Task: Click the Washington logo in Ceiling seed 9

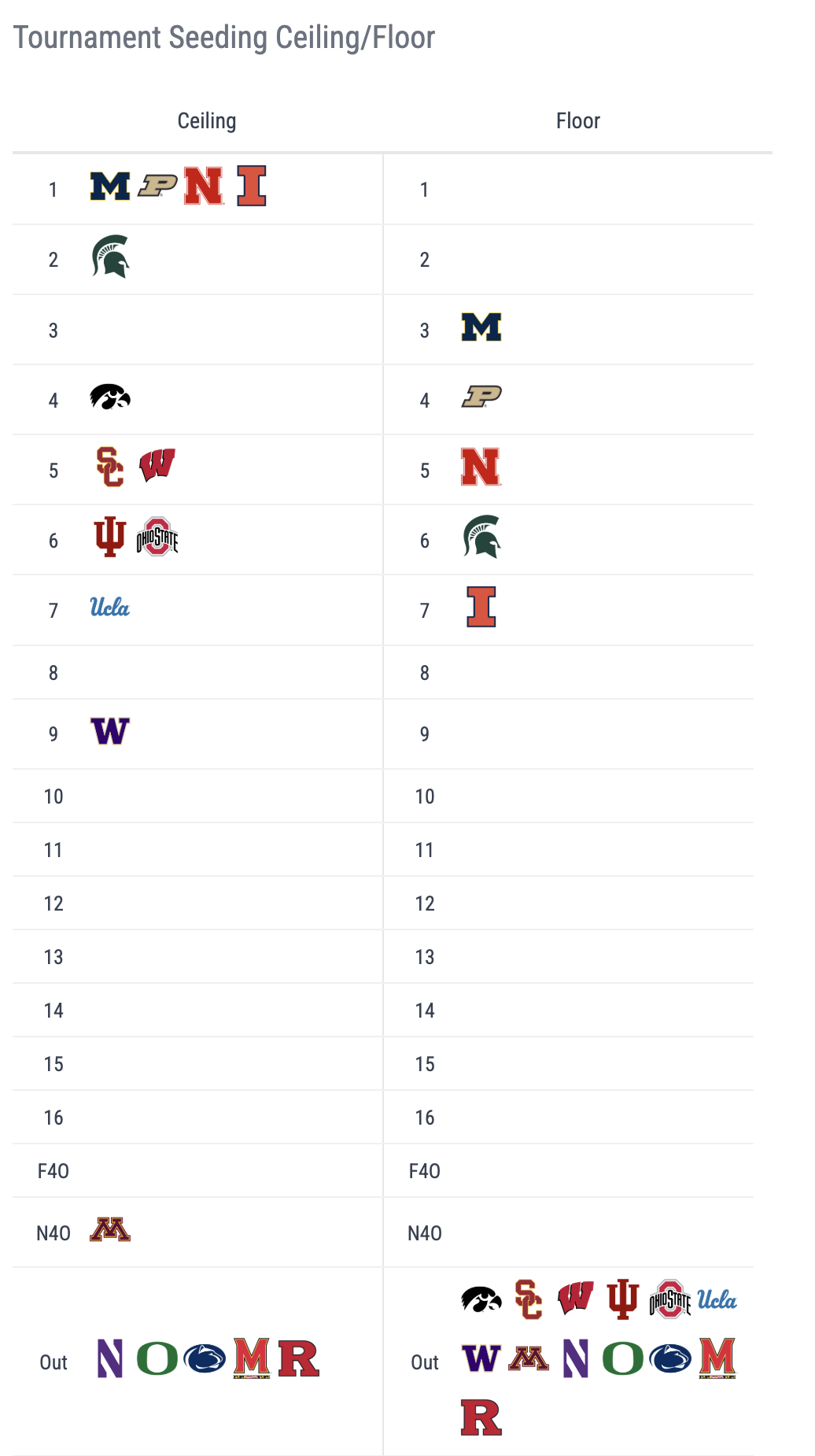Action: click(x=110, y=731)
